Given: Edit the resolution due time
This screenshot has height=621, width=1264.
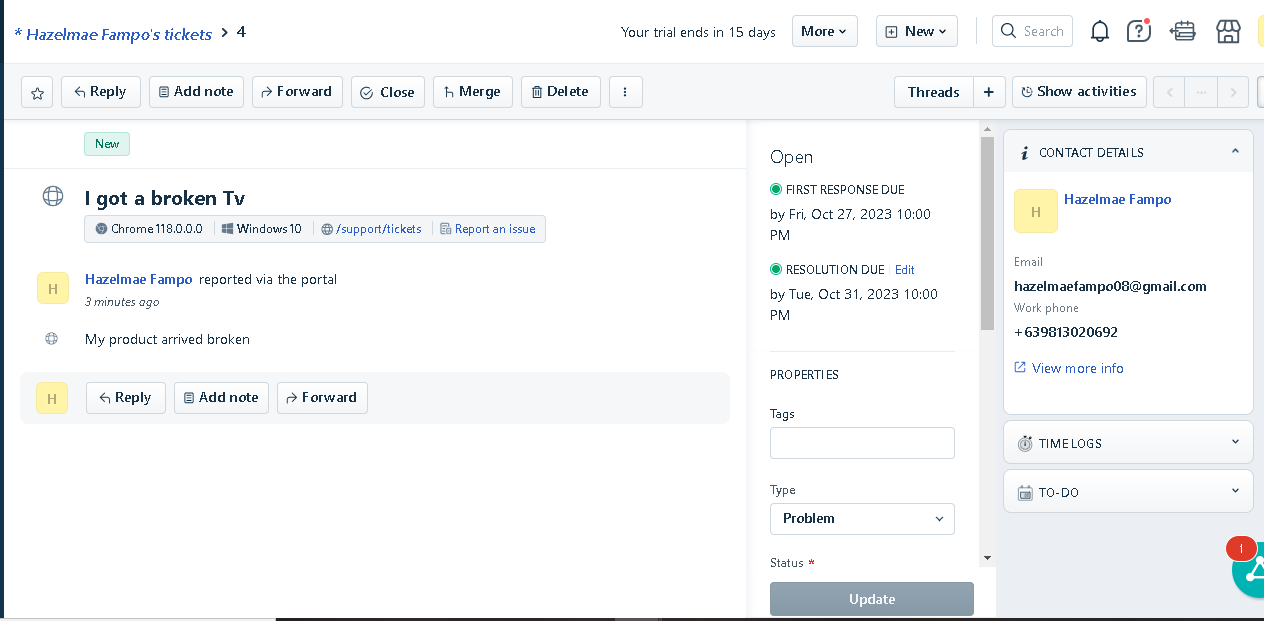Looking at the screenshot, I should coord(904,270).
